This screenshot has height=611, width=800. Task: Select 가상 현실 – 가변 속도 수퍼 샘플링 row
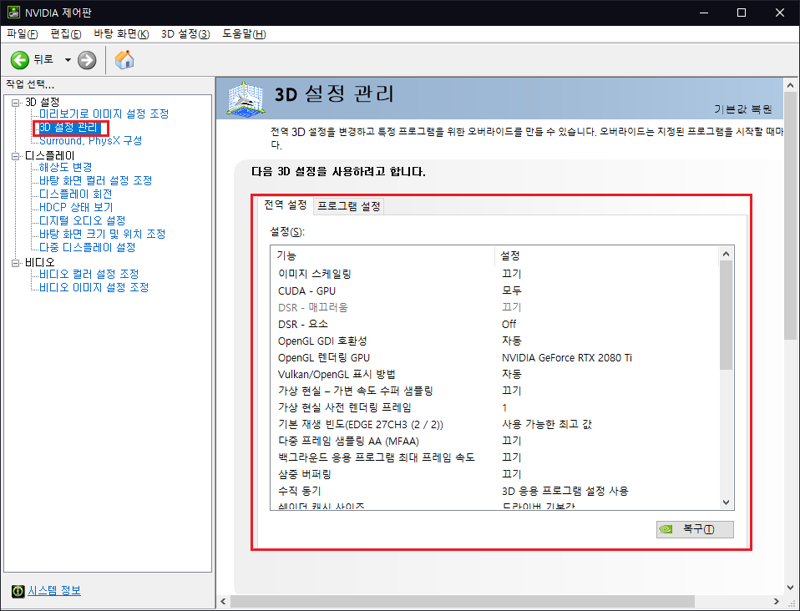click(x=497, y=391)
